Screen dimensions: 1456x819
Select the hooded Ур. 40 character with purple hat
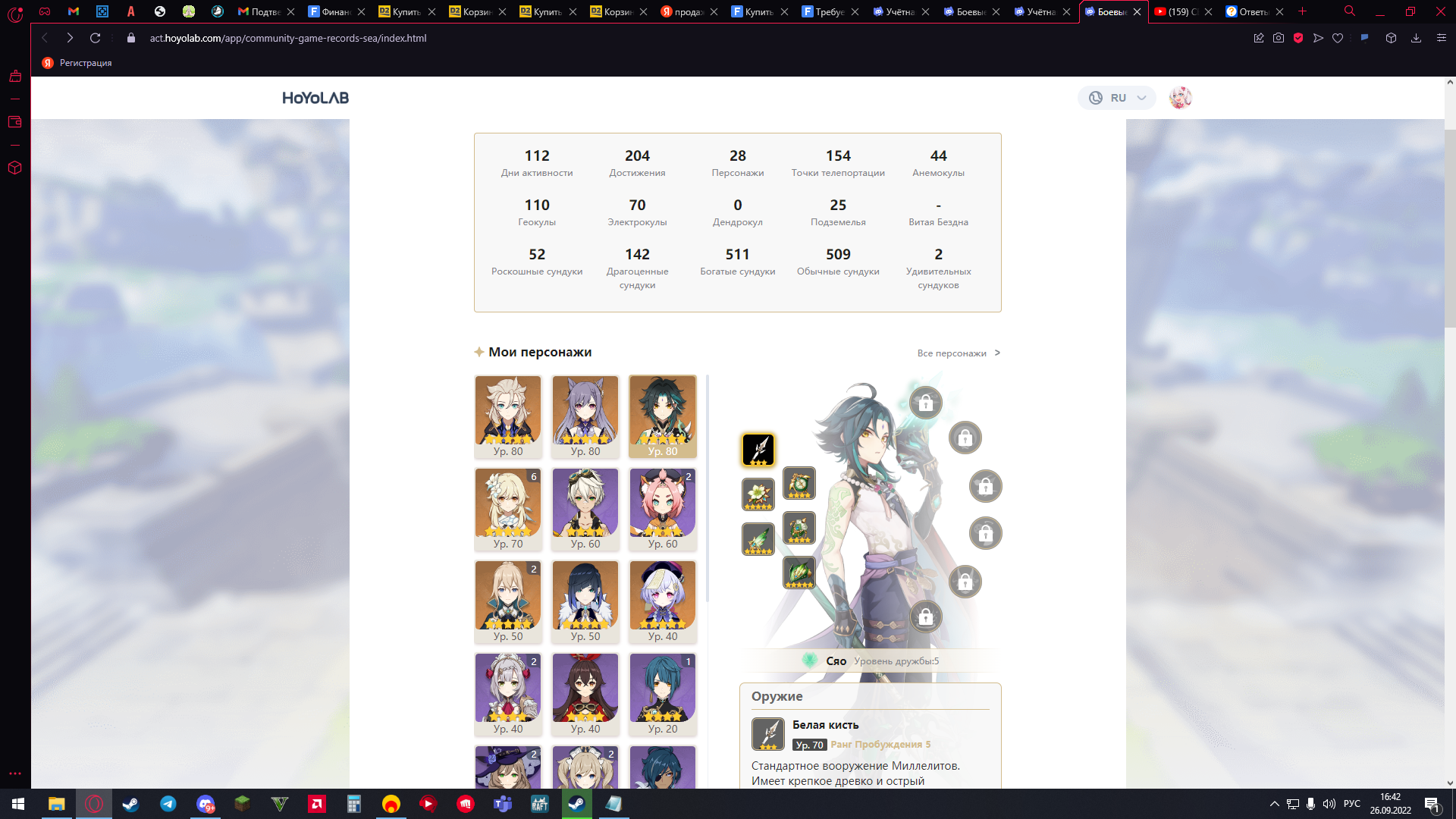click(x=663, y=601)
